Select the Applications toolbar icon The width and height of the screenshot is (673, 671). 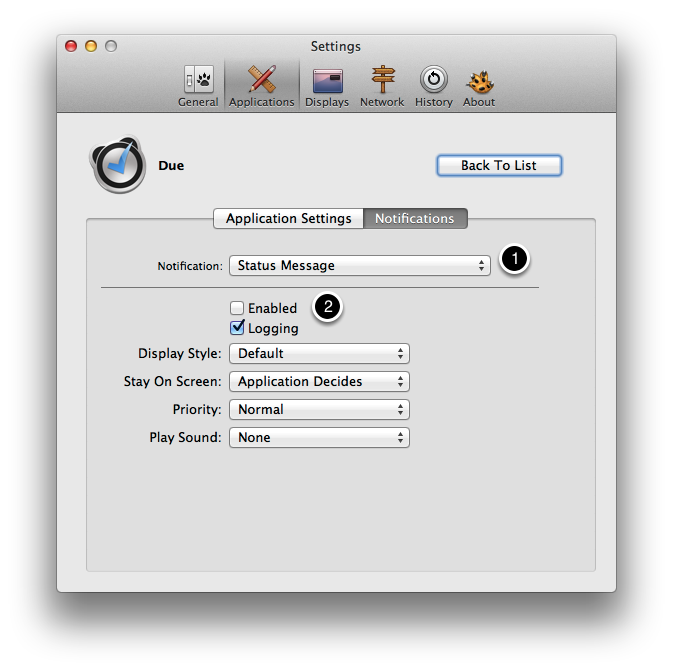point(261,85)
